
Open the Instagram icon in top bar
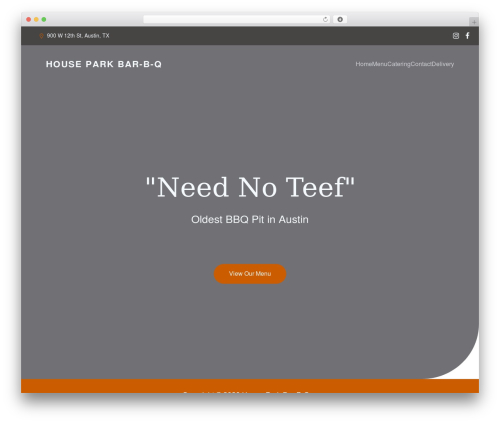tap(456, 36)
